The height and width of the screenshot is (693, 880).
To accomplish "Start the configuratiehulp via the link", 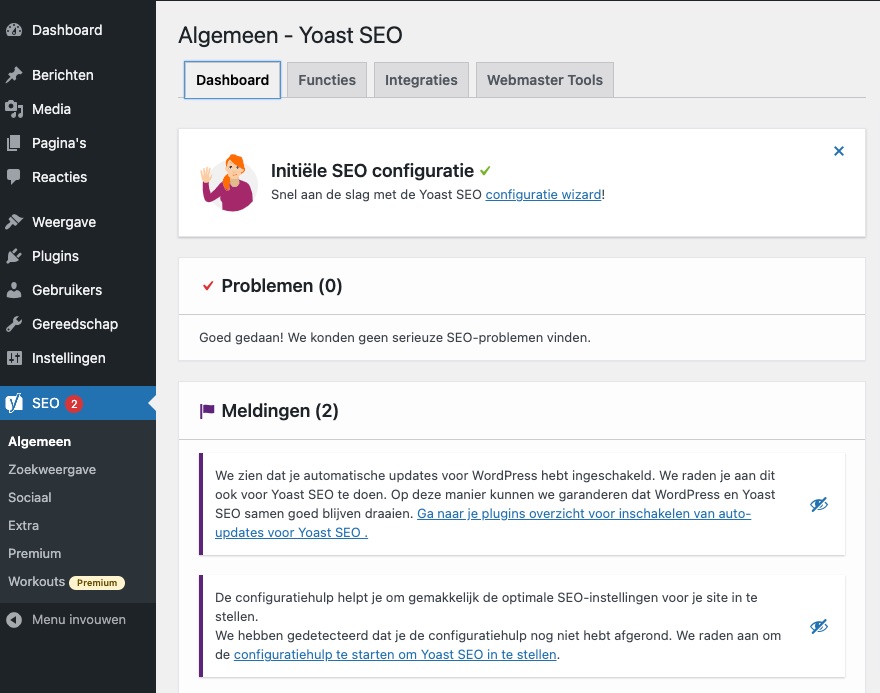I will (394, 655).
